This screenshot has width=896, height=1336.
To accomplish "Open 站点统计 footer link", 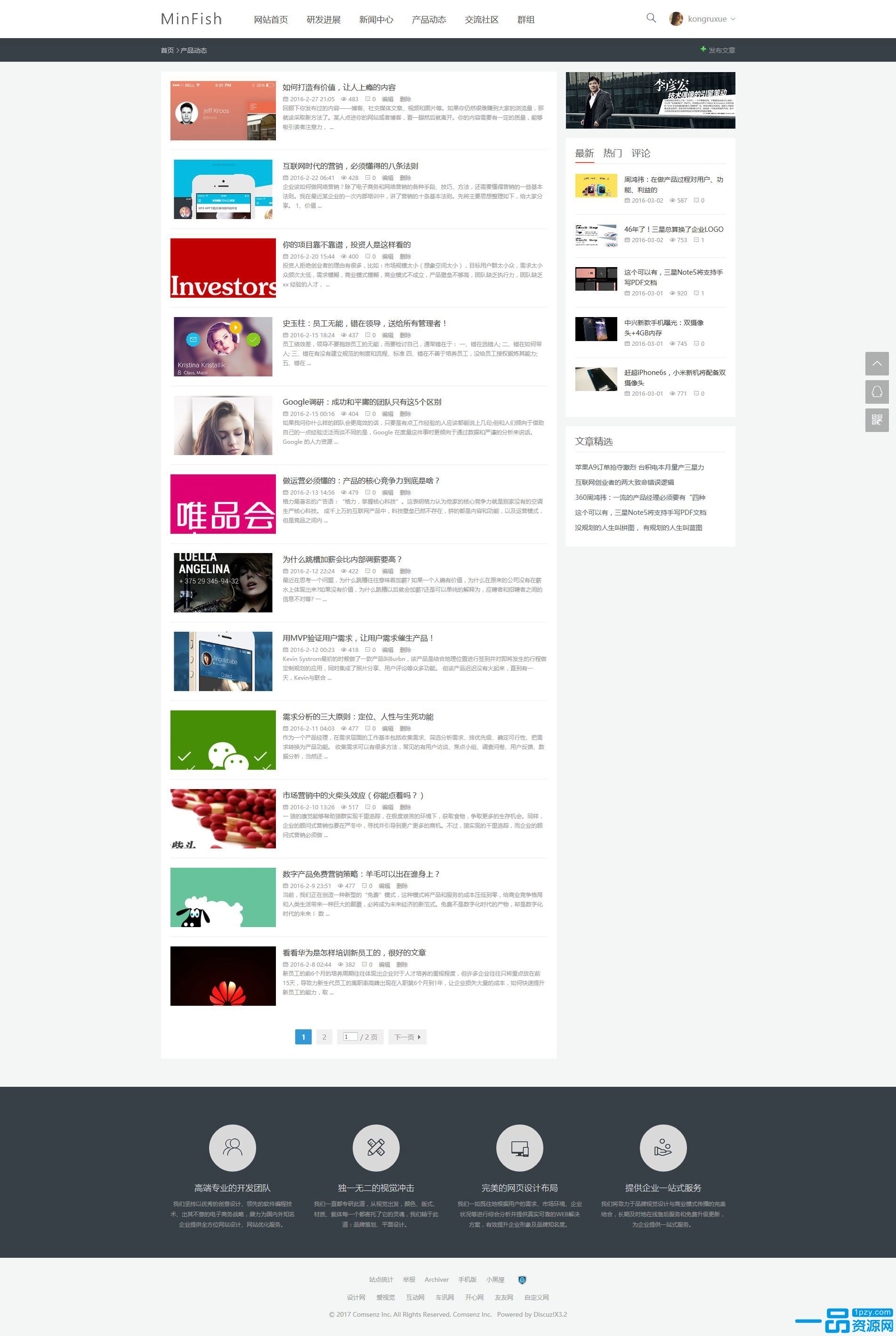I will [381, 1279].
